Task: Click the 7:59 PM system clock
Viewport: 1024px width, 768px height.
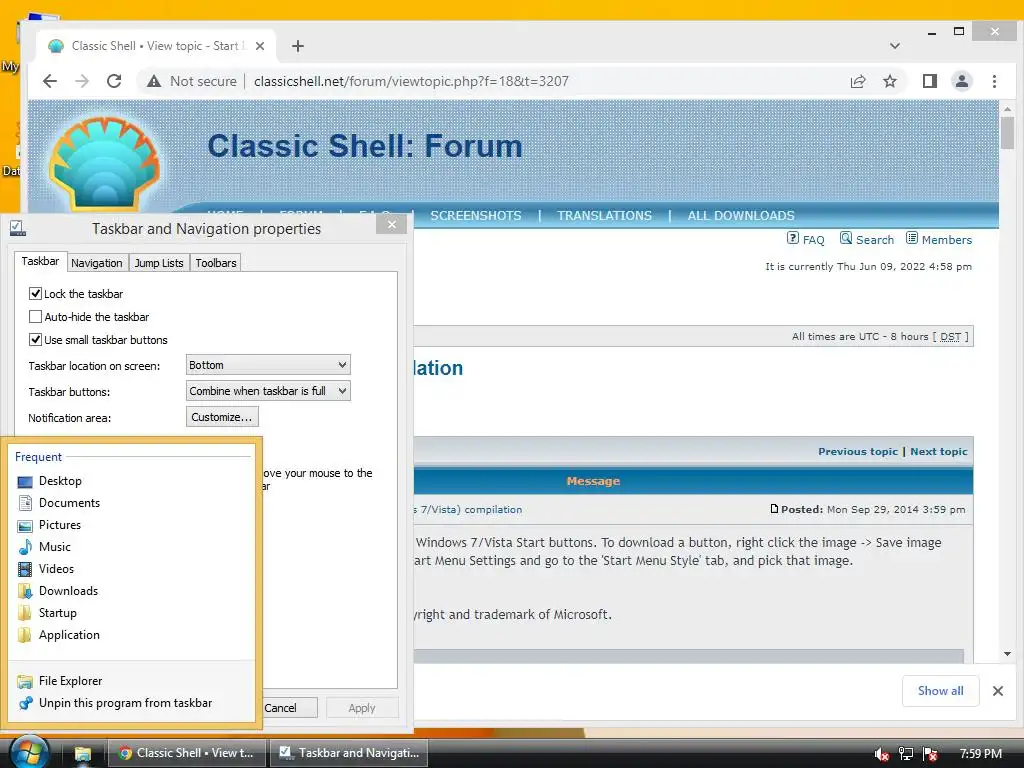Action: (981, 754)
